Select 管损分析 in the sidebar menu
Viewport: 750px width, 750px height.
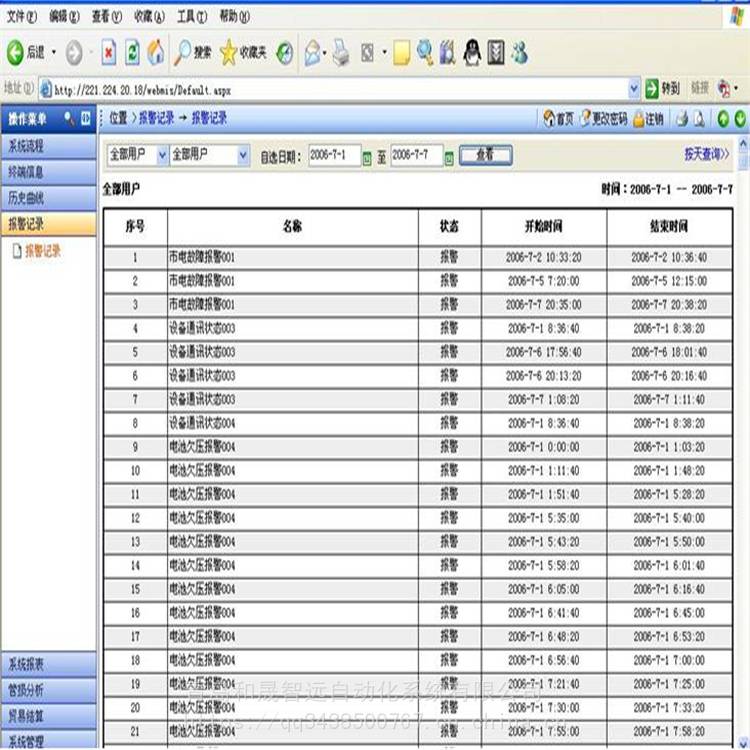click(48, 690)
